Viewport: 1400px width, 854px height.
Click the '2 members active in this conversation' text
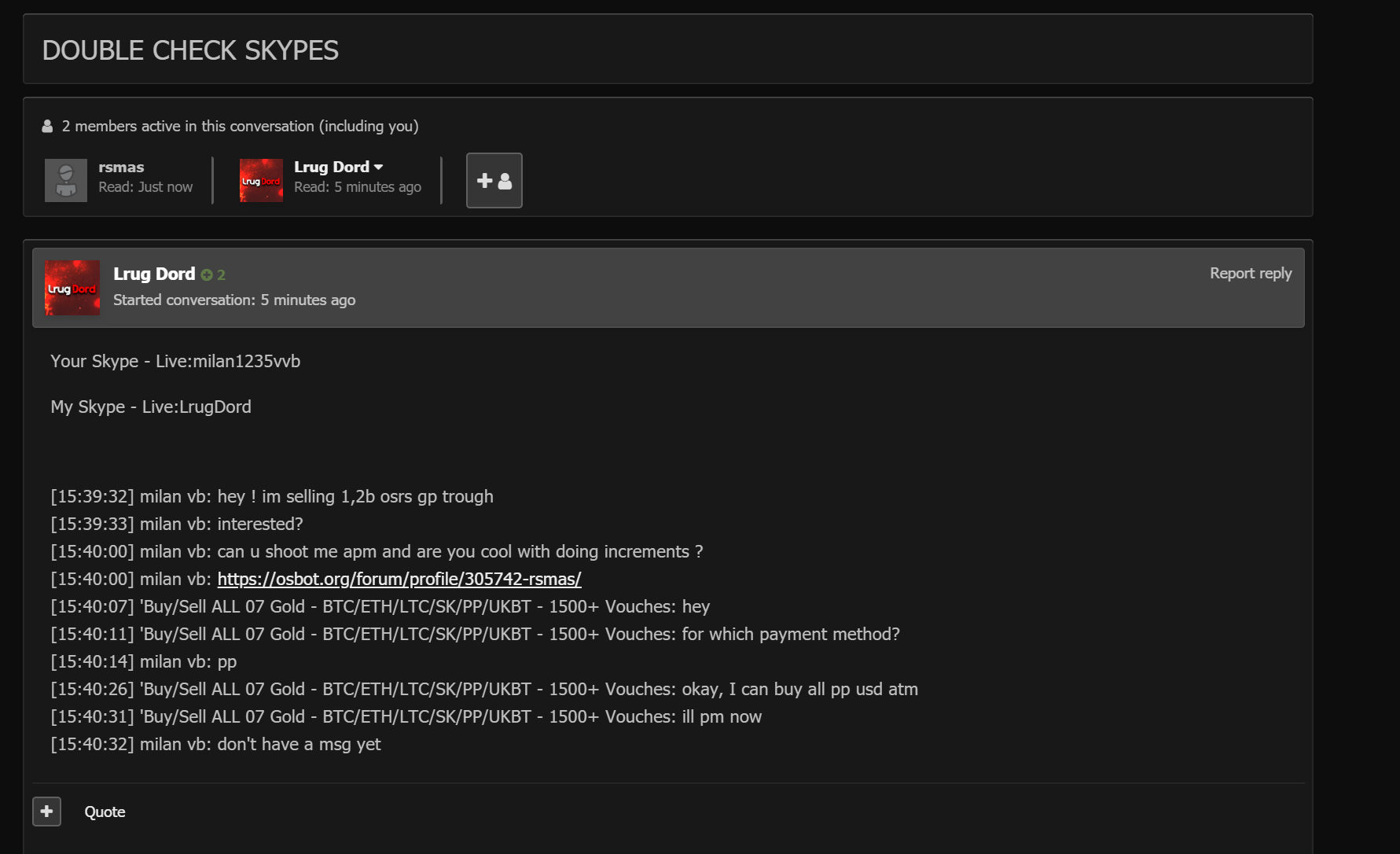[x=240, y=126]
